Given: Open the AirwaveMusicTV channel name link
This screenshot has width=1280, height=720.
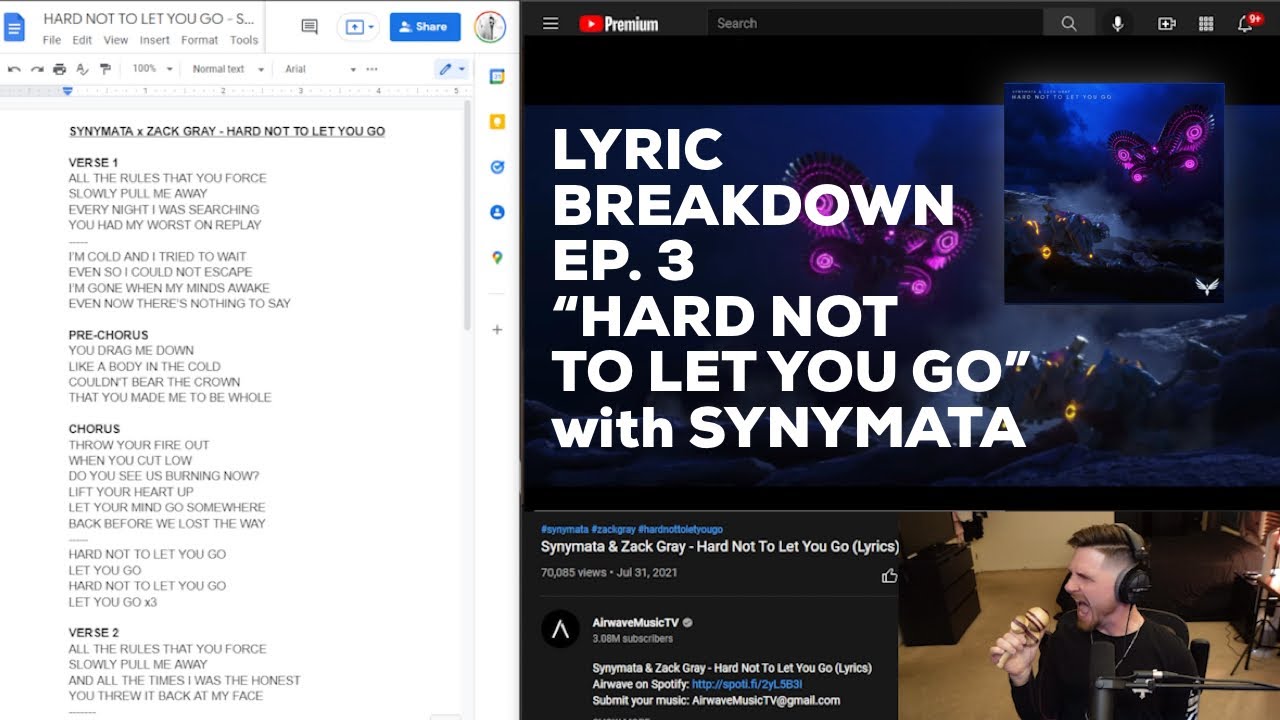Looking at the screenshot, I should click(x=635, y=623).
